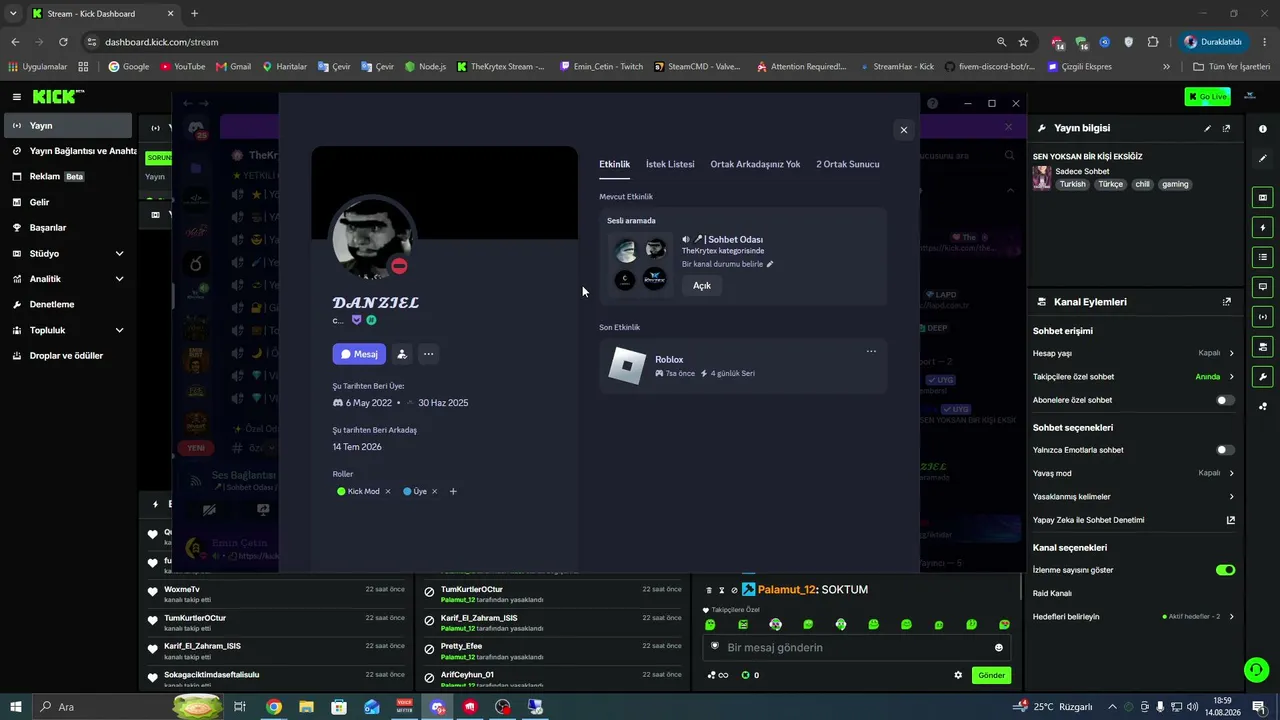Open the 2 Ortak Sunucu tab
1280x720 pixels.
click(x=848, y=164)
